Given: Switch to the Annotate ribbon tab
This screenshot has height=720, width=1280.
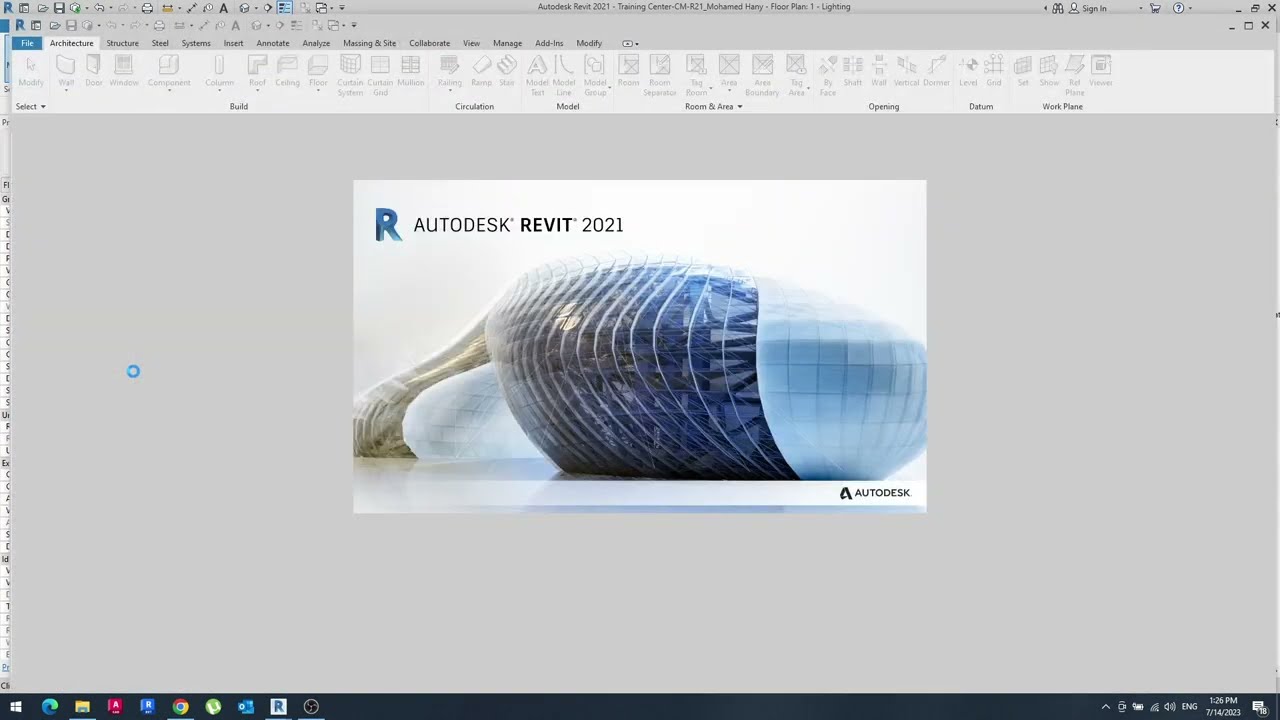Looking at the screenshot, I should tap(273, 43).
